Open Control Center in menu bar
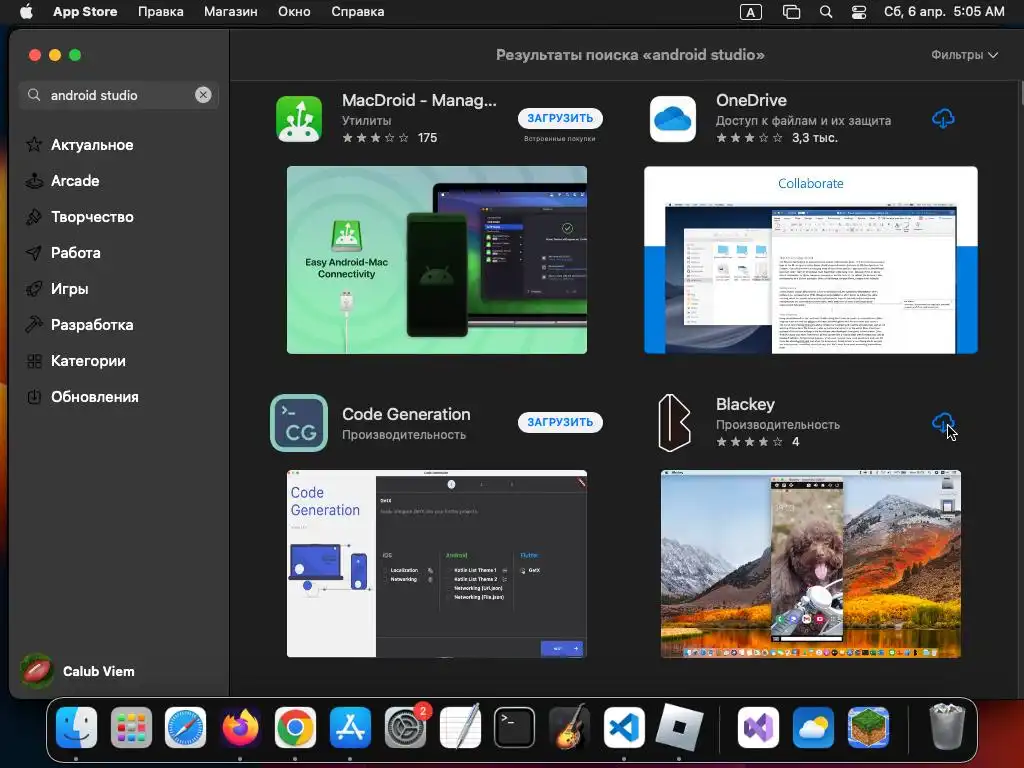This screenshot has height=768, width=1024. 859,12
